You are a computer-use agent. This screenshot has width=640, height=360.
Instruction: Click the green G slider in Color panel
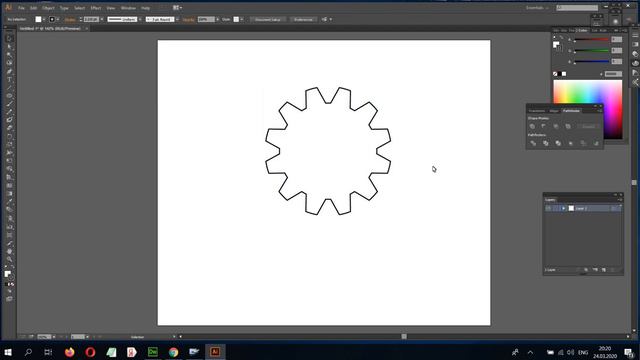tap(592, 51)
